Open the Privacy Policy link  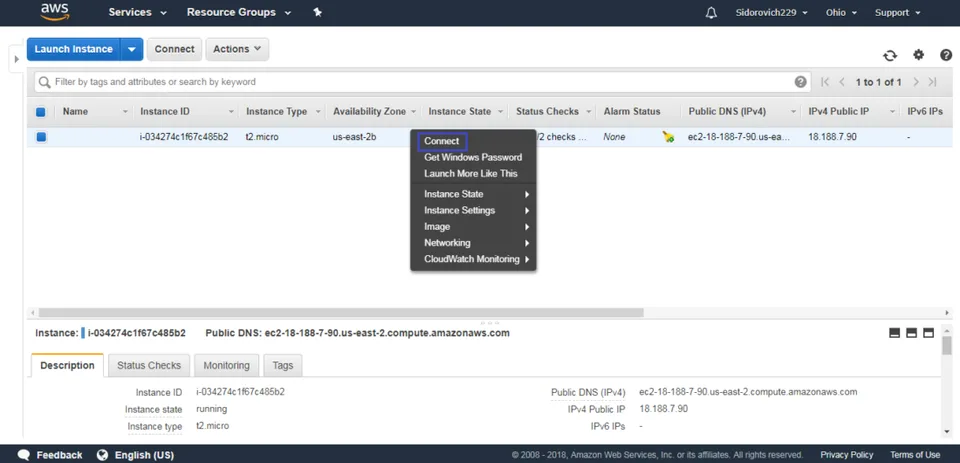[x=847, y=454]
